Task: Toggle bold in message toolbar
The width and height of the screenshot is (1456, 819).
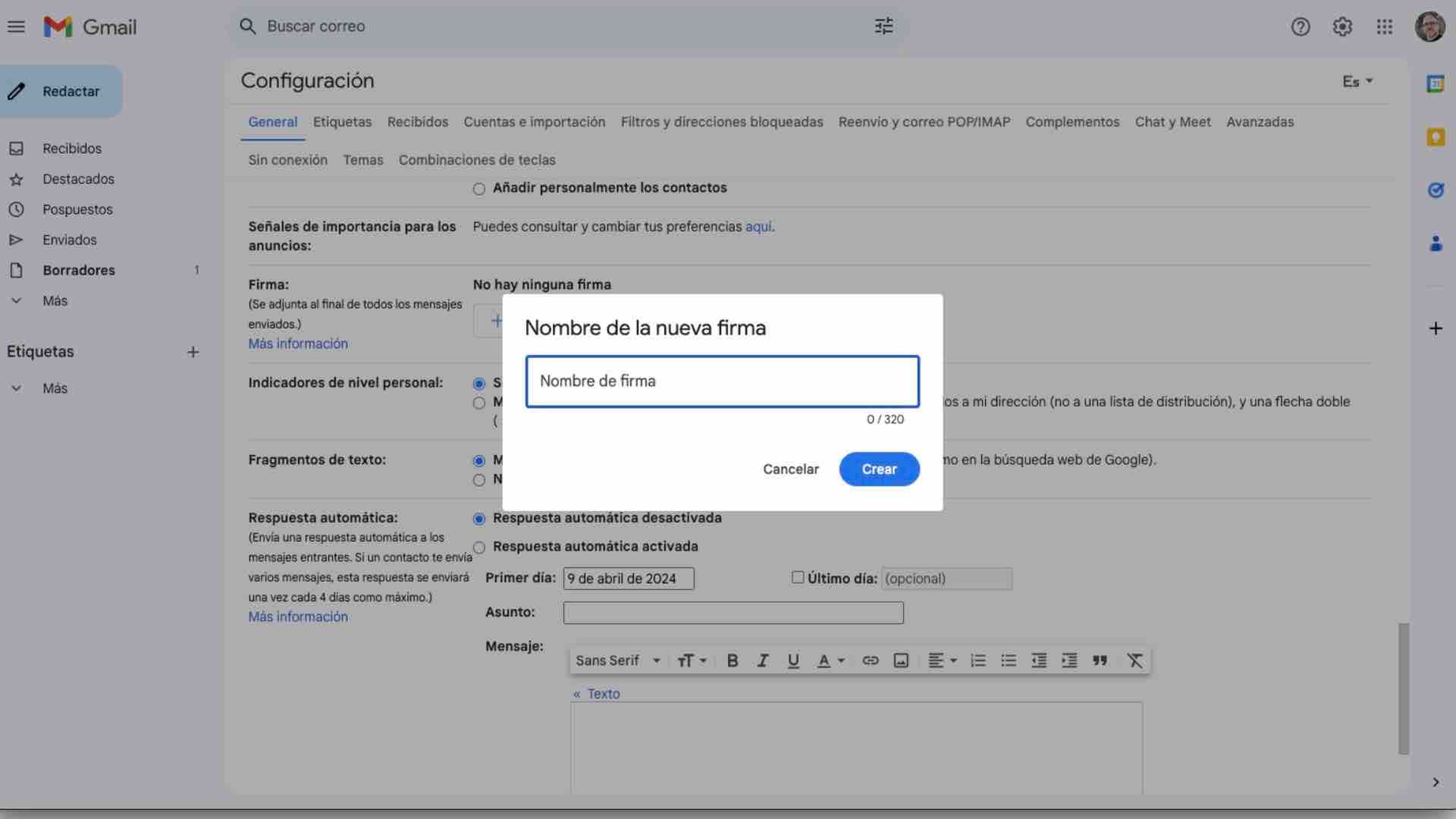Action: 732,660
